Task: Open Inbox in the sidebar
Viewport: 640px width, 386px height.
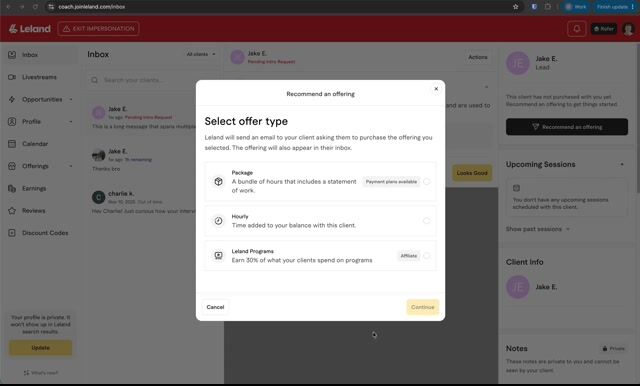Action: point(40,55)
